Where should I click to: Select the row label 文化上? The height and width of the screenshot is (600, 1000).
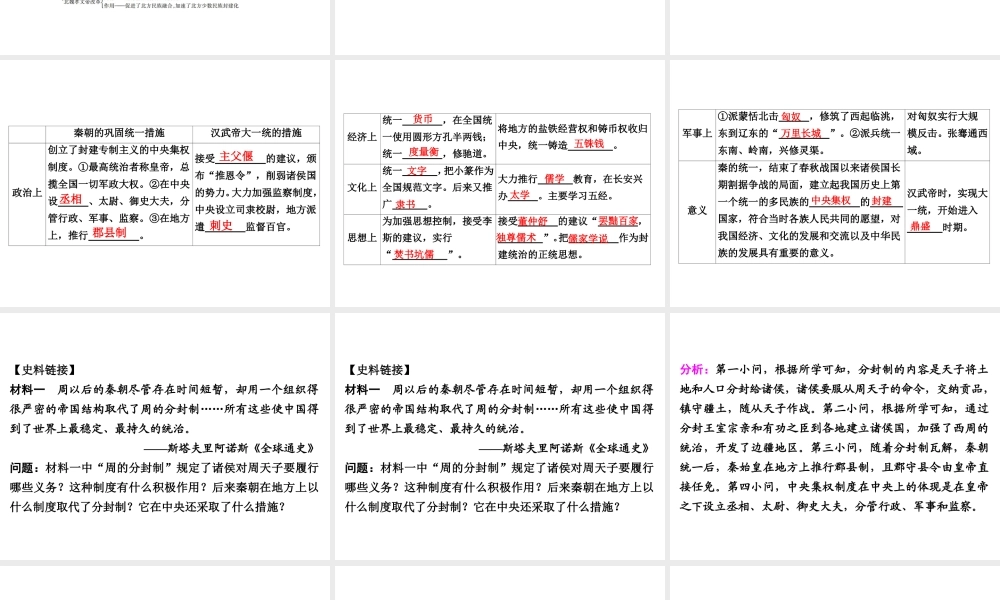click(362, 187)
